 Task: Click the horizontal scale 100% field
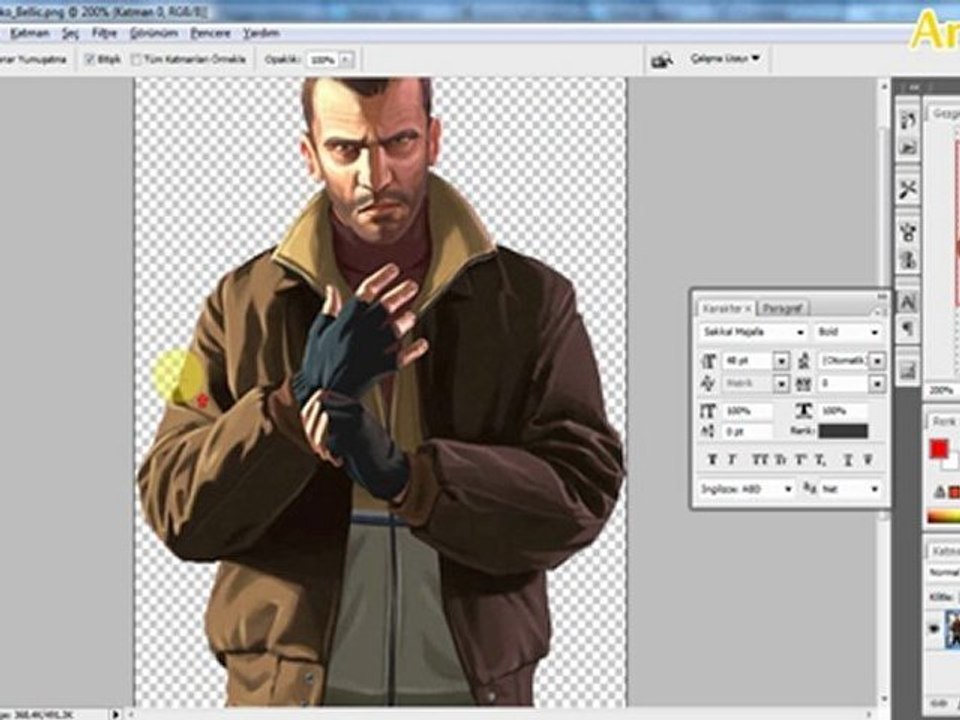coord(843,410)
